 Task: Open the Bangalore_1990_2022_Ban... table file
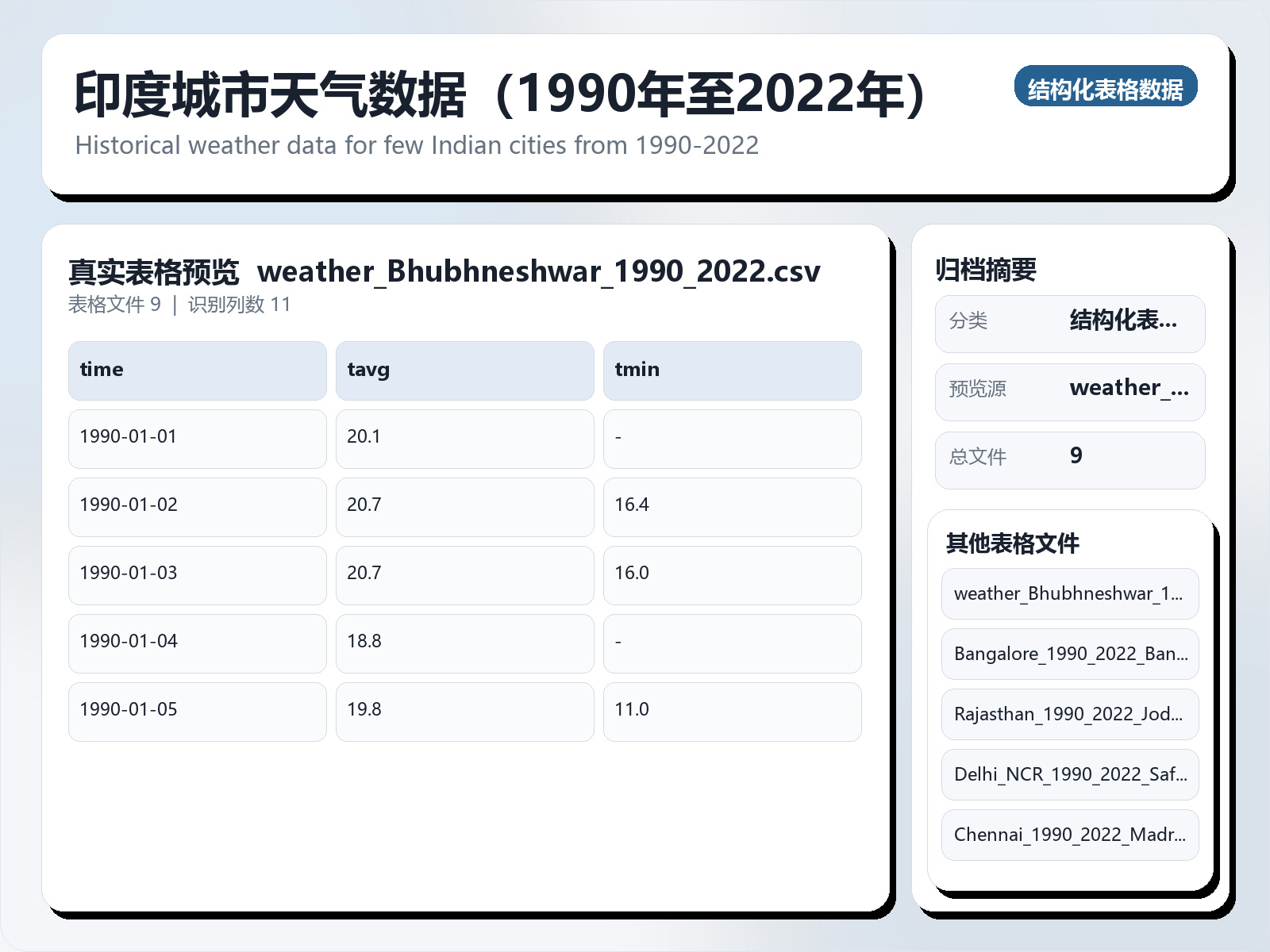pos(1069,654)
